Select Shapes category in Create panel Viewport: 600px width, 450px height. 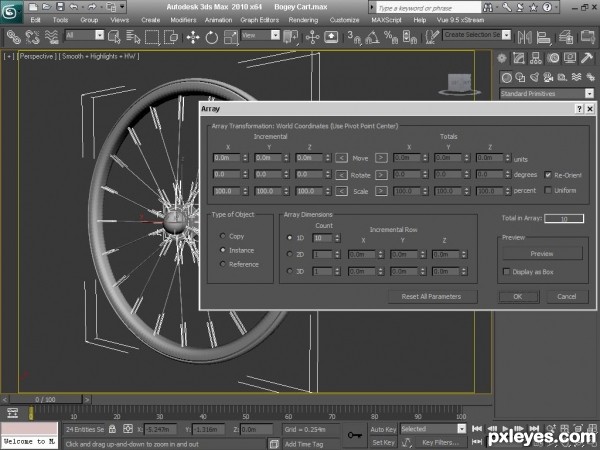(x=520, y=78)
